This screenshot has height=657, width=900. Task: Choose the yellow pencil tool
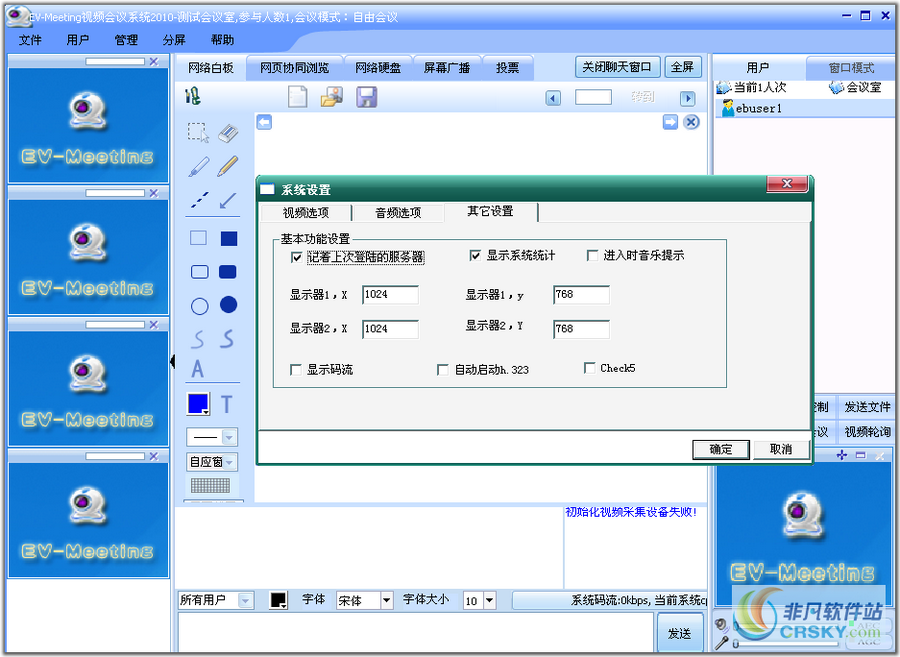[x=228, y=166]
